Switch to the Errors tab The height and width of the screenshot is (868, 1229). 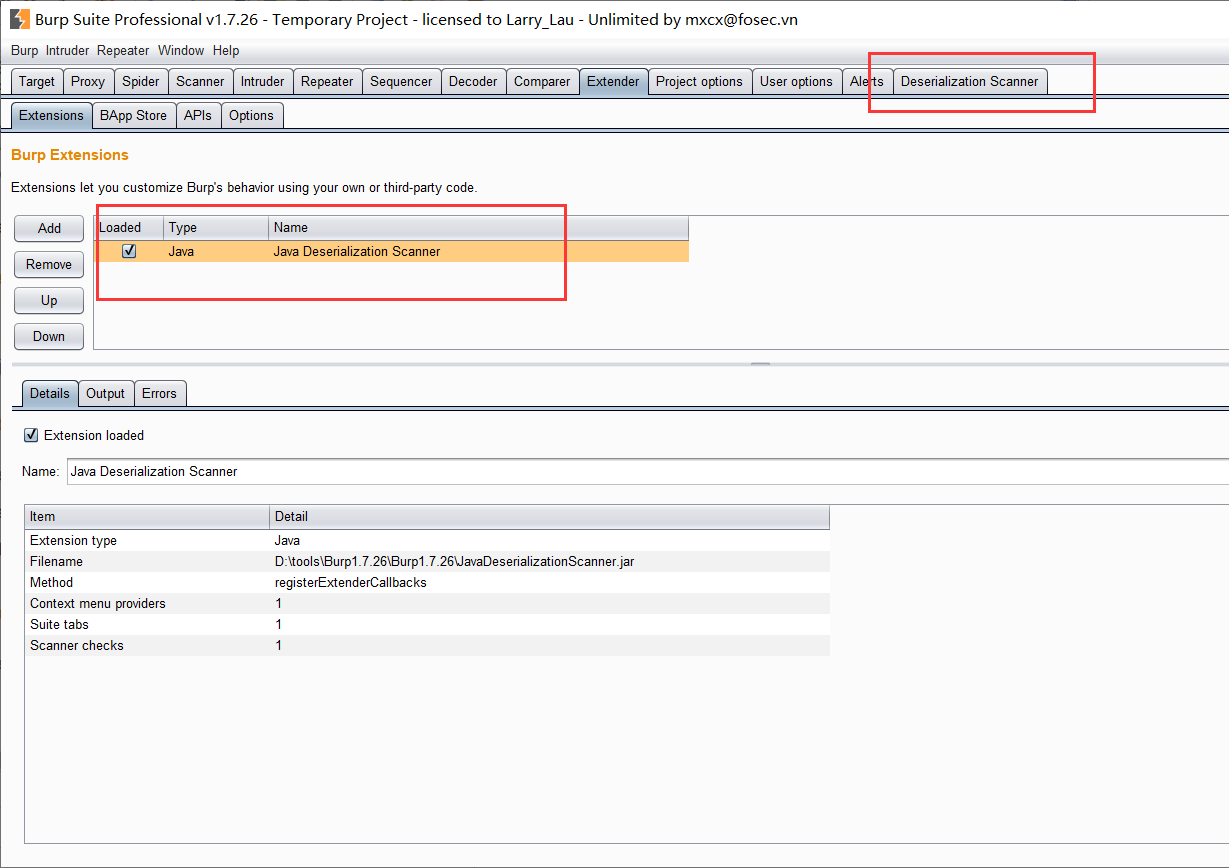[159, 393]
